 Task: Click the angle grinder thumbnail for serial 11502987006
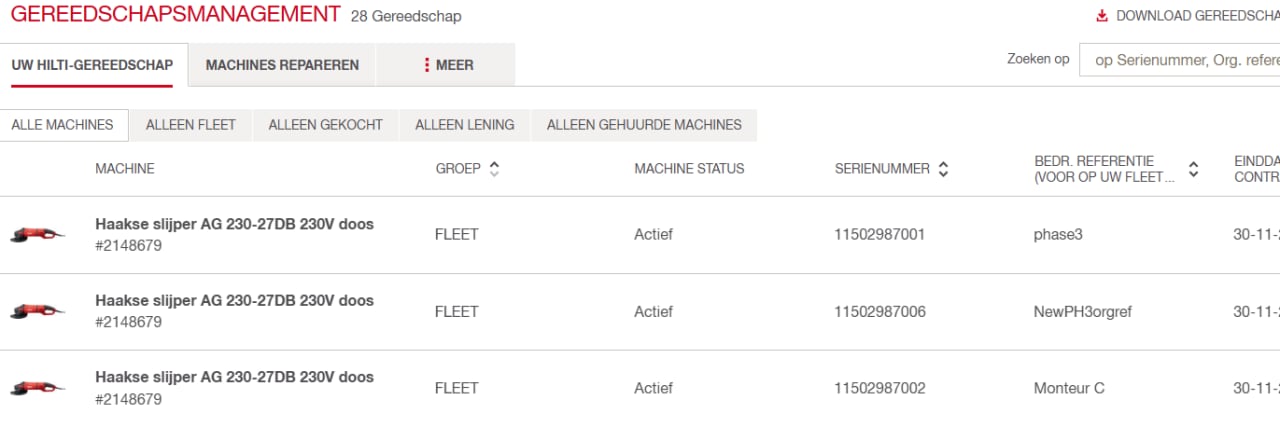(37, 311)
